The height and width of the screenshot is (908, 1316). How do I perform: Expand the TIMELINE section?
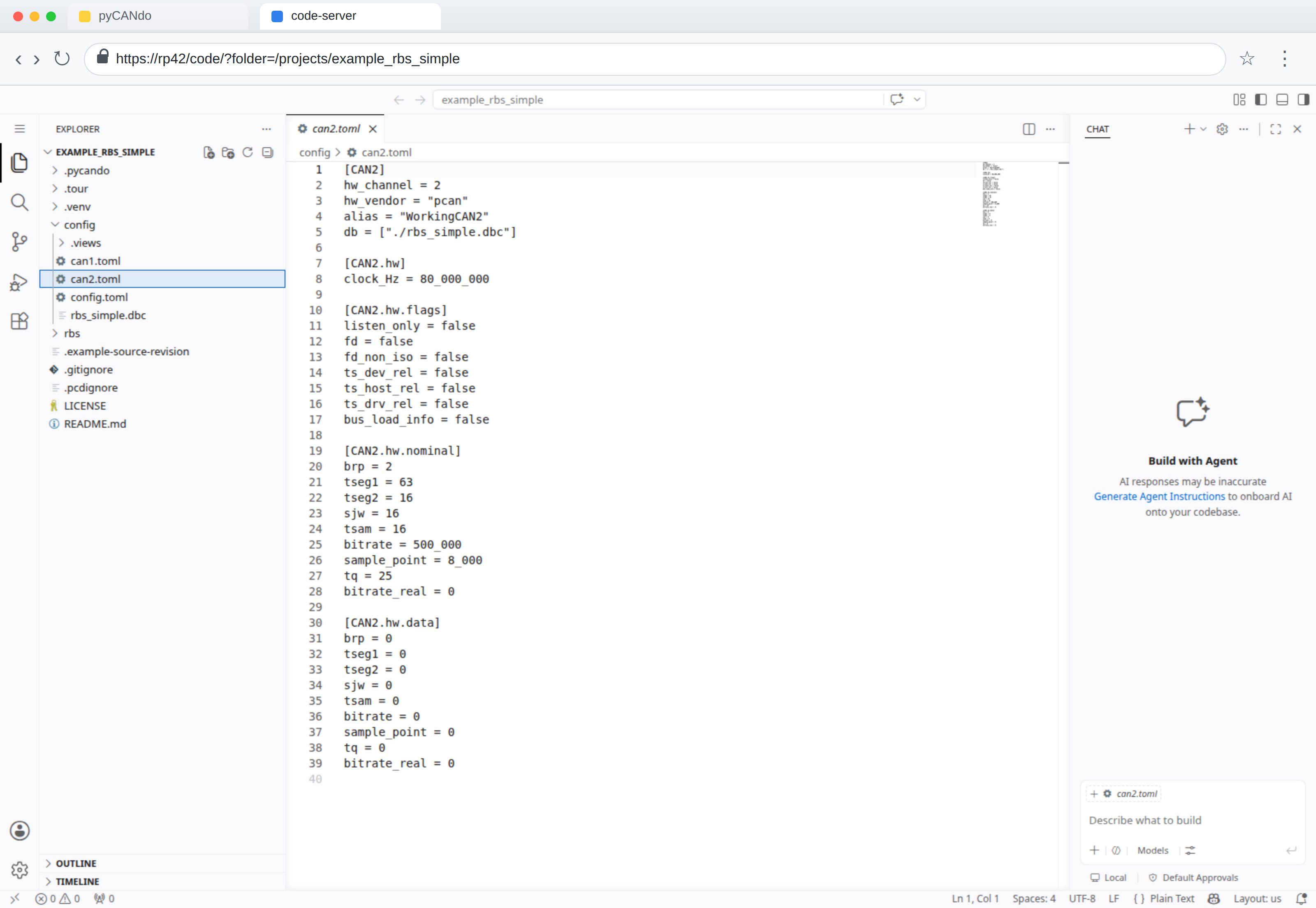click(162, 881)
